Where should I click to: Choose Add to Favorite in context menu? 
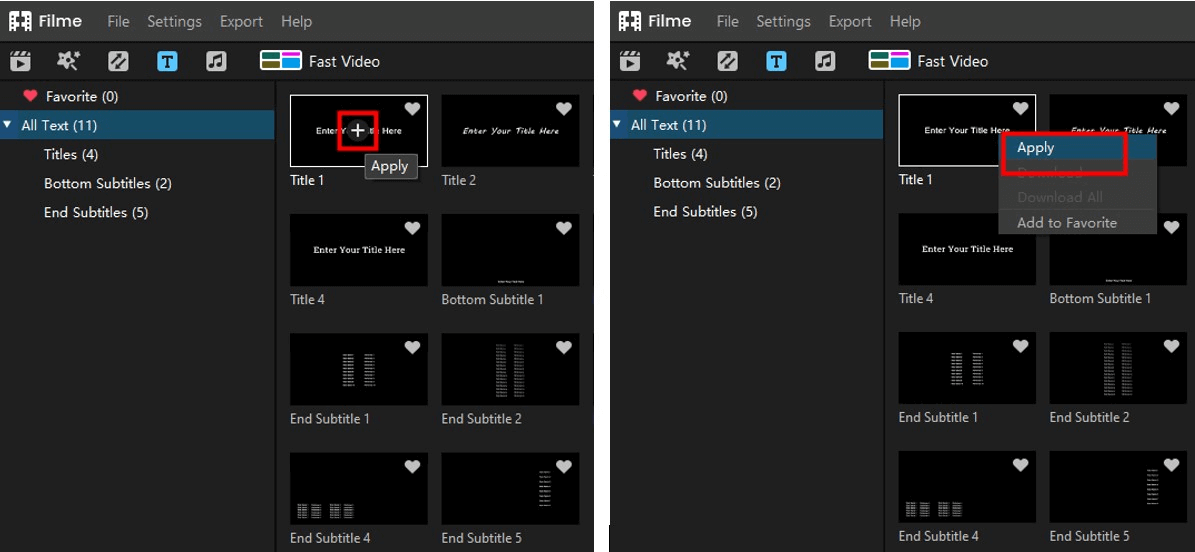pos(1066,223)
